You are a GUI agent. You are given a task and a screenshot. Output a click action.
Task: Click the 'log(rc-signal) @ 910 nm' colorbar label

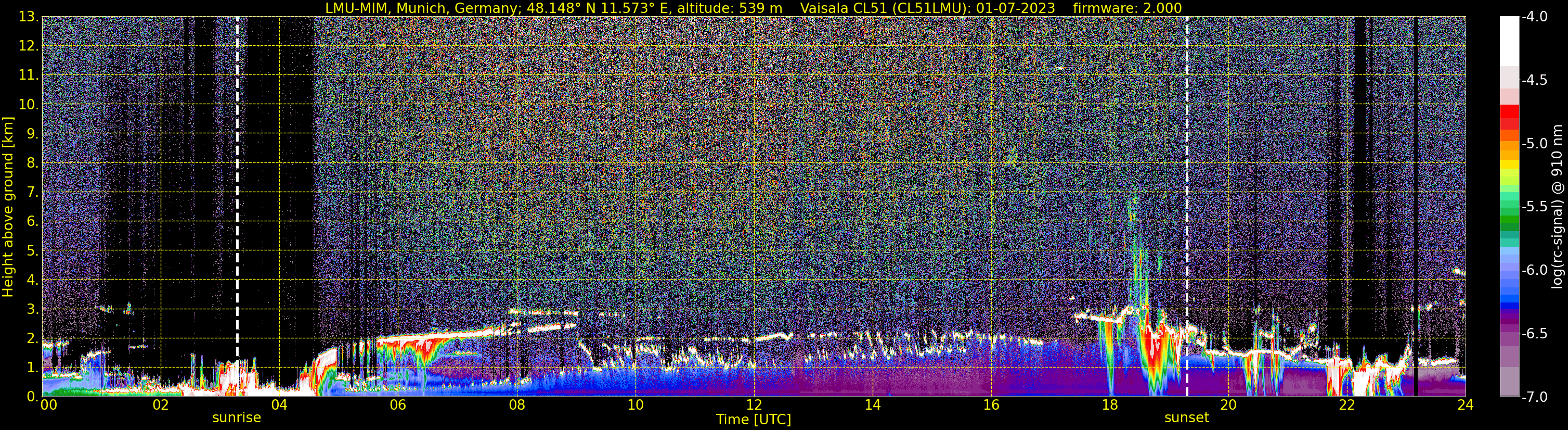point(1558,206)
